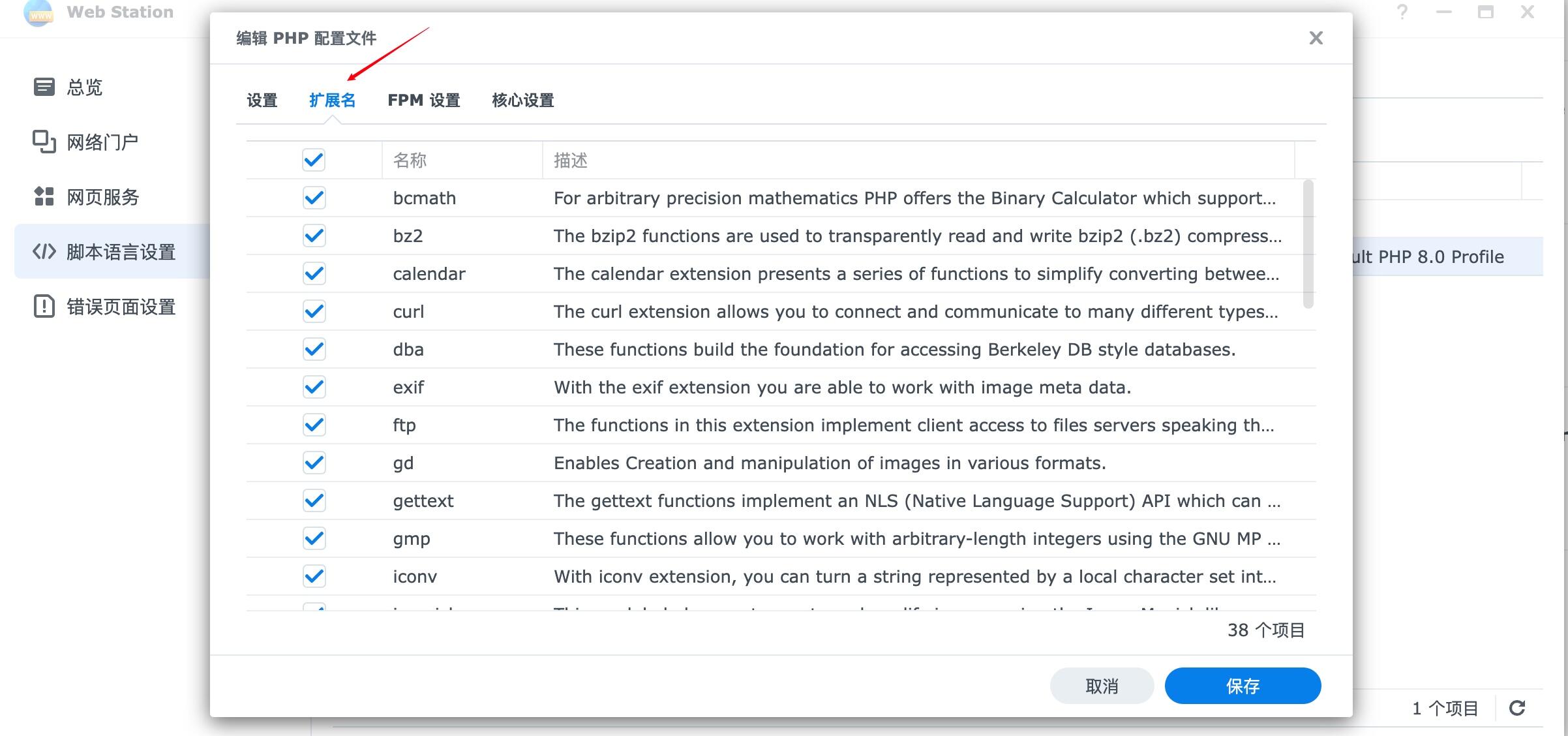Switch to the FPM 设置 tab
The width and height of the screenshot is (1568, 736).
pos(424,100)
